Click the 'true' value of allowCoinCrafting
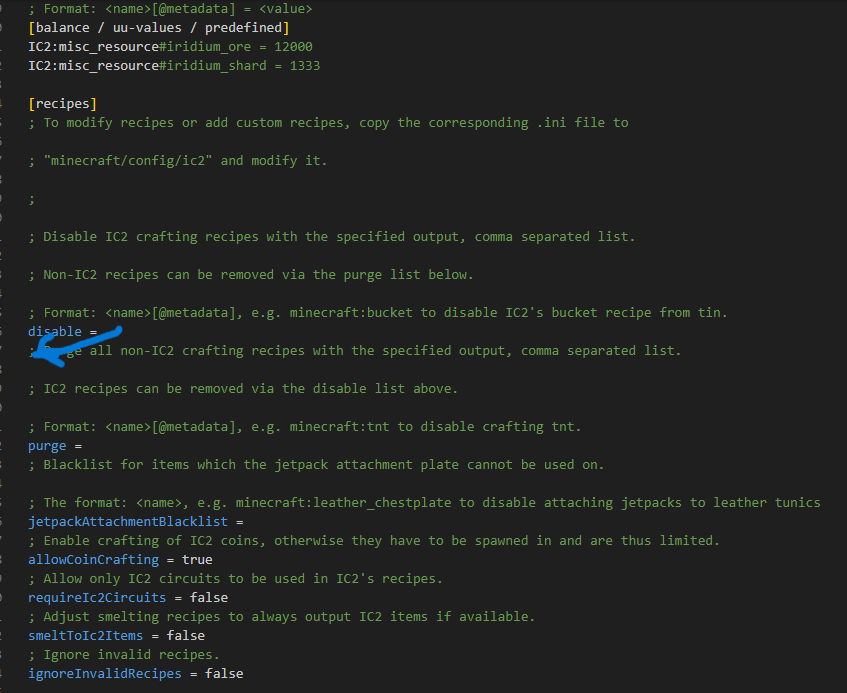This screenshot has width=847, height=693. click(197, 560)
